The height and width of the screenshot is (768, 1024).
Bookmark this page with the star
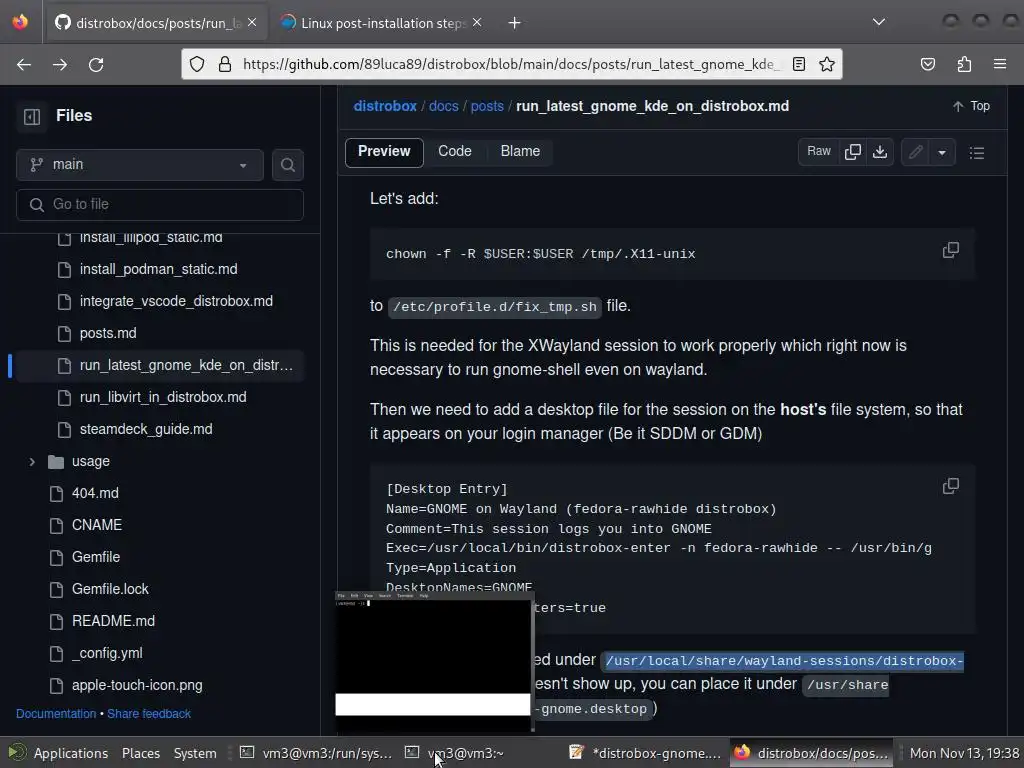point(827,64)
